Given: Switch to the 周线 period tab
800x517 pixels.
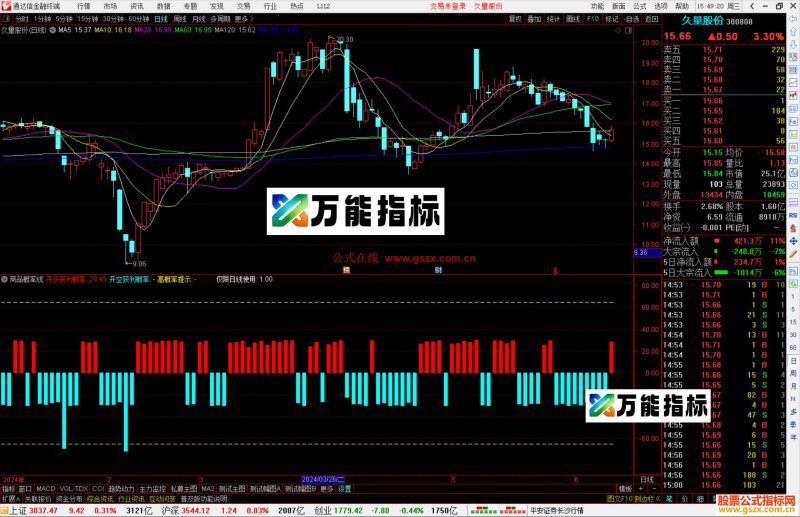Looking at the screenshot, I should (180, 19).
